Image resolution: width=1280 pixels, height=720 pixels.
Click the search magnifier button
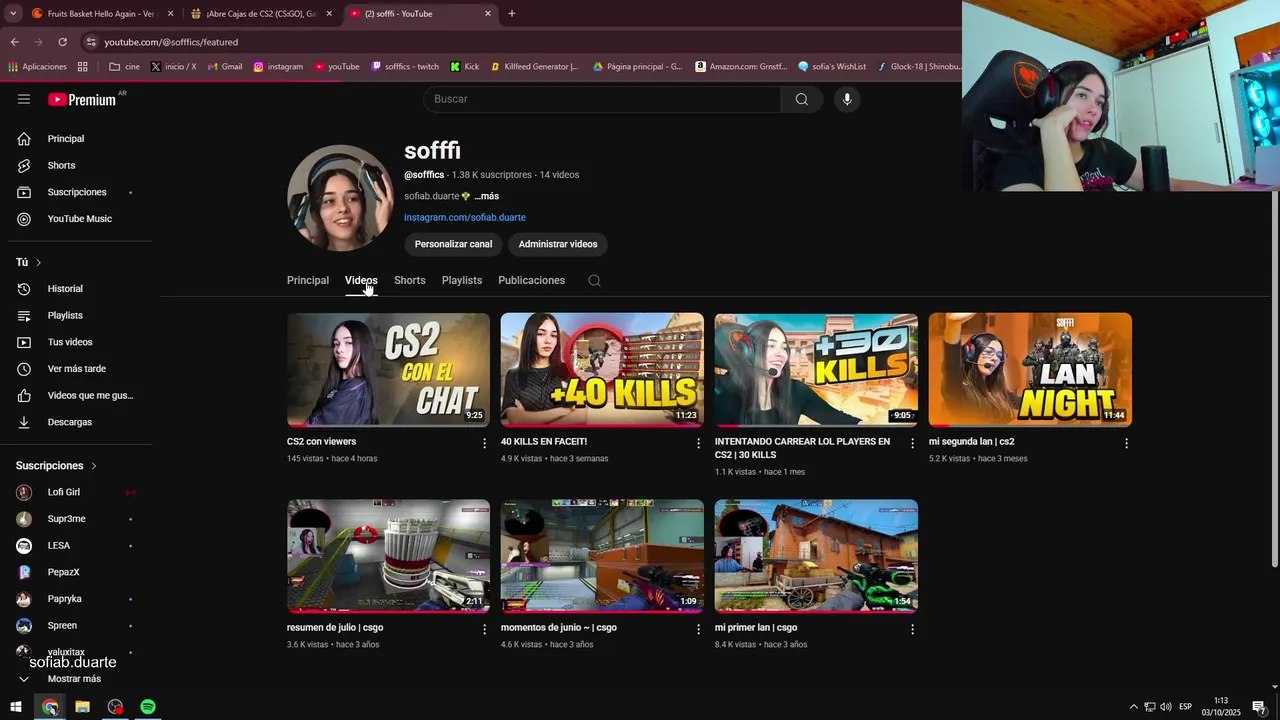click(x=802, y=99)
